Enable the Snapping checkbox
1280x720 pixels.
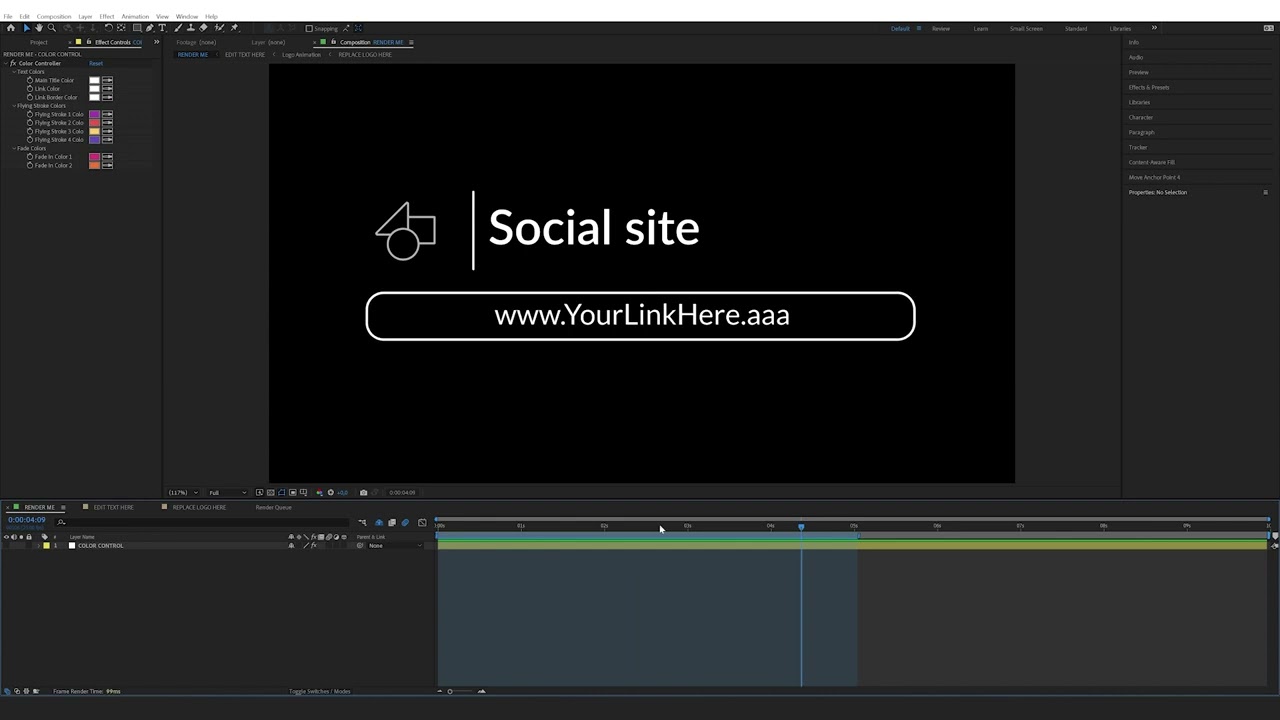309,28
